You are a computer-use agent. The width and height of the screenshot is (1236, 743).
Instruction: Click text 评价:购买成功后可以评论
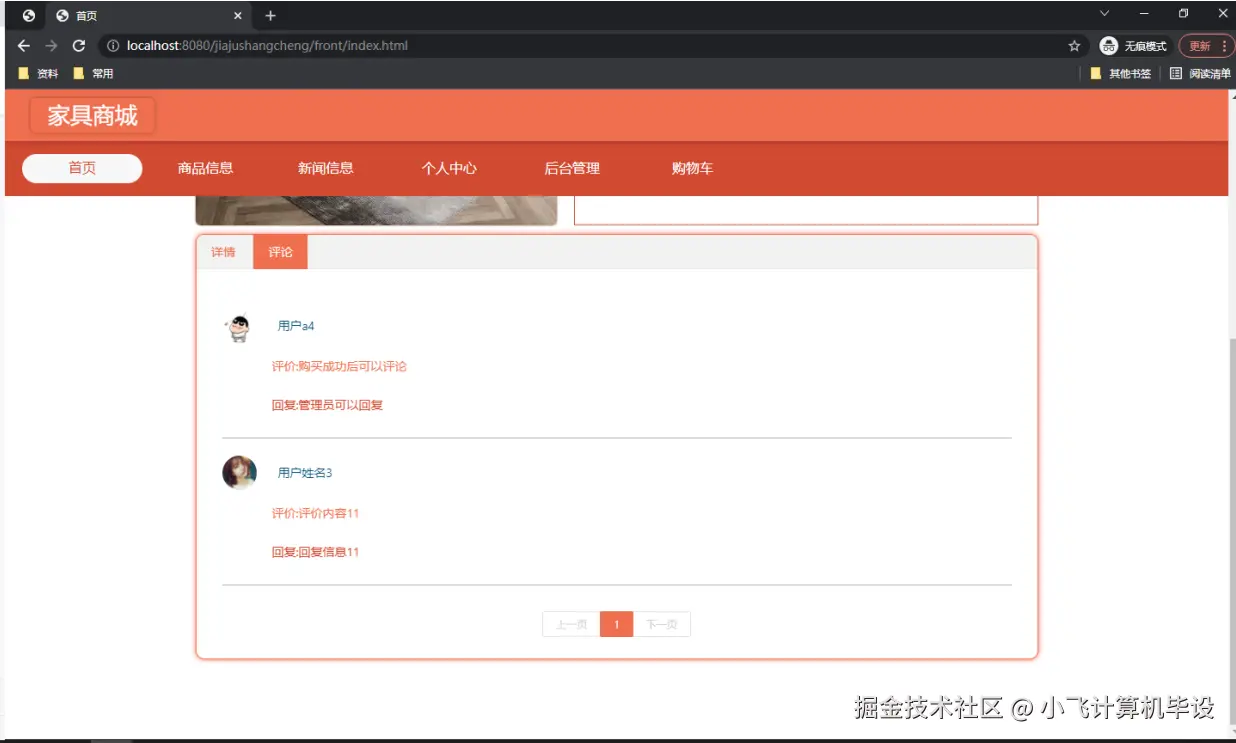[339, 367]
